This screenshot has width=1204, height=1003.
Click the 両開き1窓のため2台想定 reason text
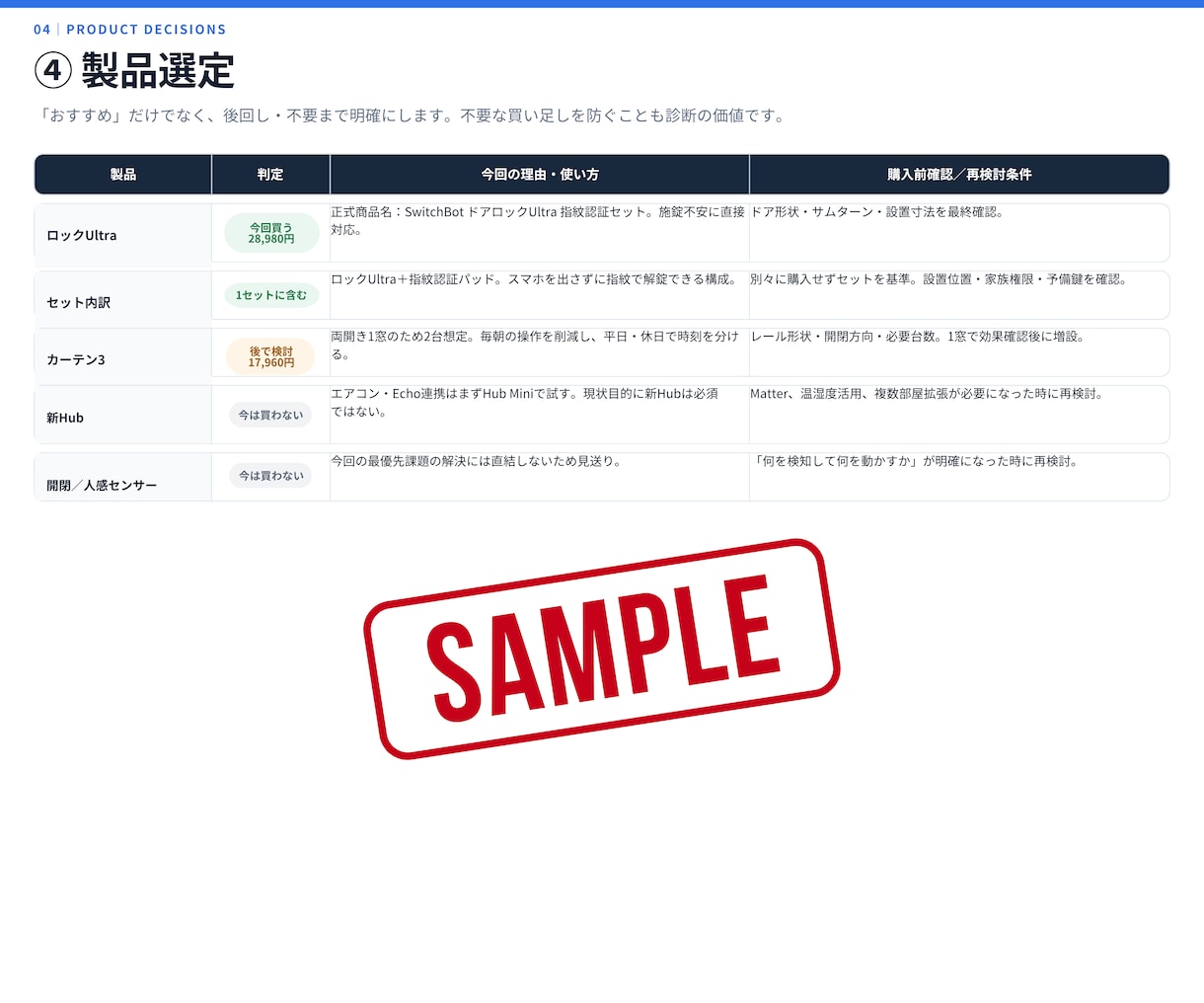535,346
